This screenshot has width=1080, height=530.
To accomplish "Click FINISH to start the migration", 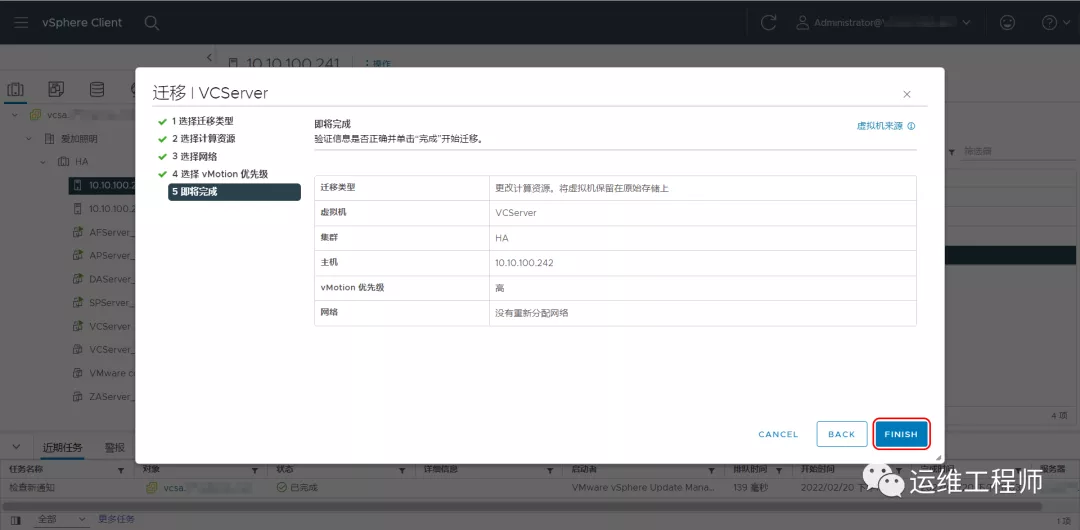I will click(901, 434).
